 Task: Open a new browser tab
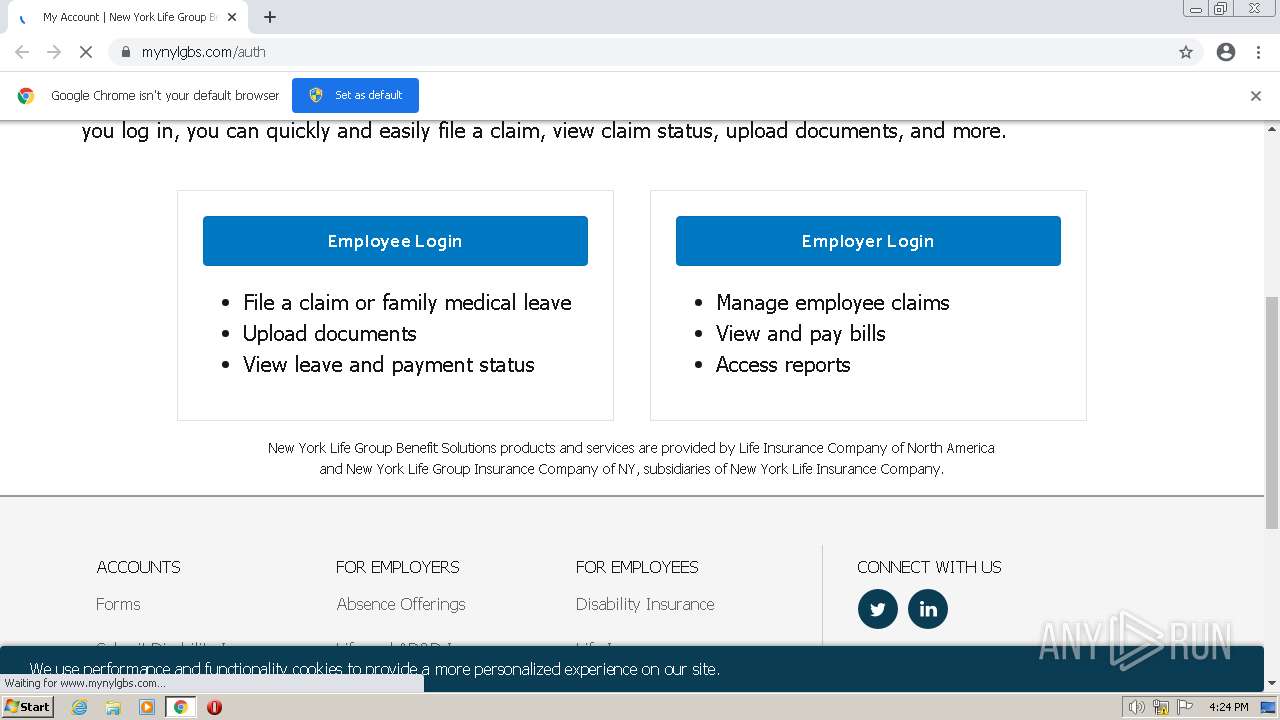270,17
